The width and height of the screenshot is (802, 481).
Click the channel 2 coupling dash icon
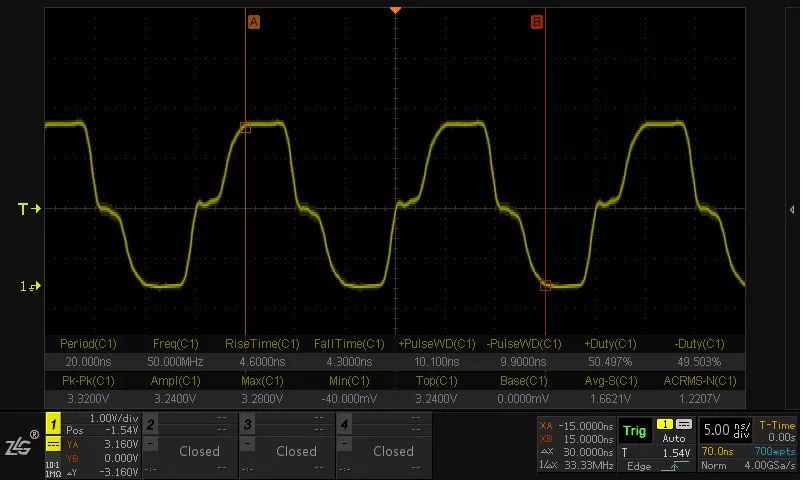pos(150,443)
